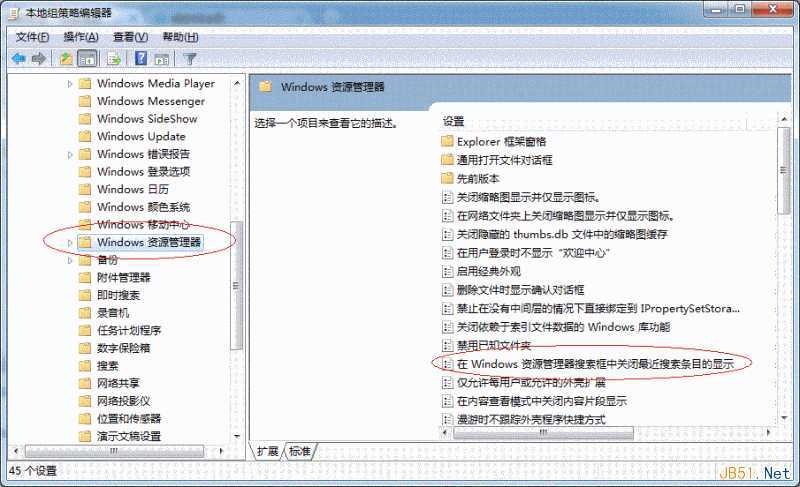Click the 位置和传感器 folder icon

(x=85, y=419)
